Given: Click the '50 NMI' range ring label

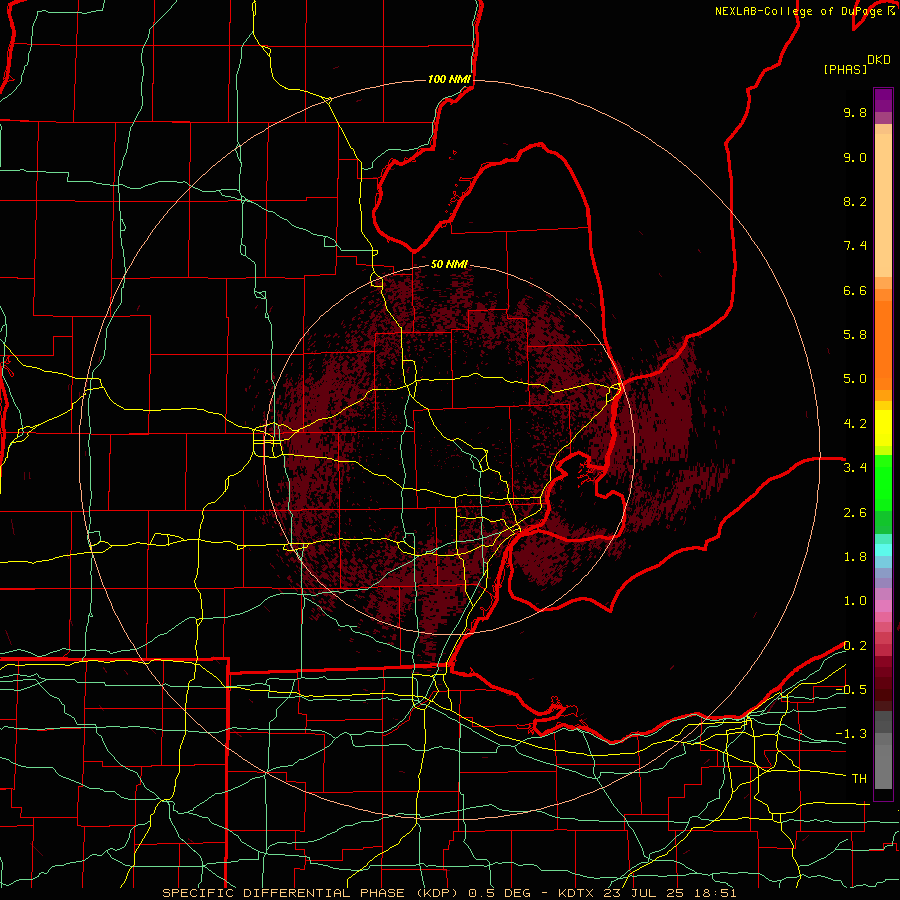Looking at the screenshot, I should point(449,265).
